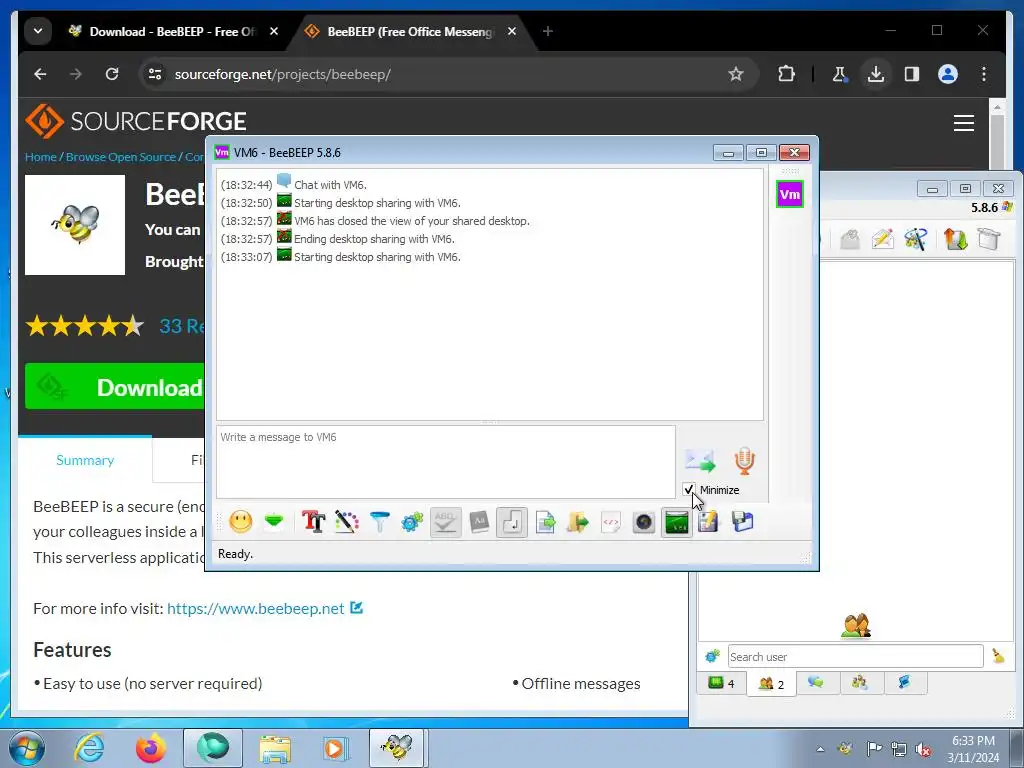Image resolution: width=1024 pixels, height=768 pixels.
Task: Switch to the chat bubbles tab
Action: tap(816, 682)
